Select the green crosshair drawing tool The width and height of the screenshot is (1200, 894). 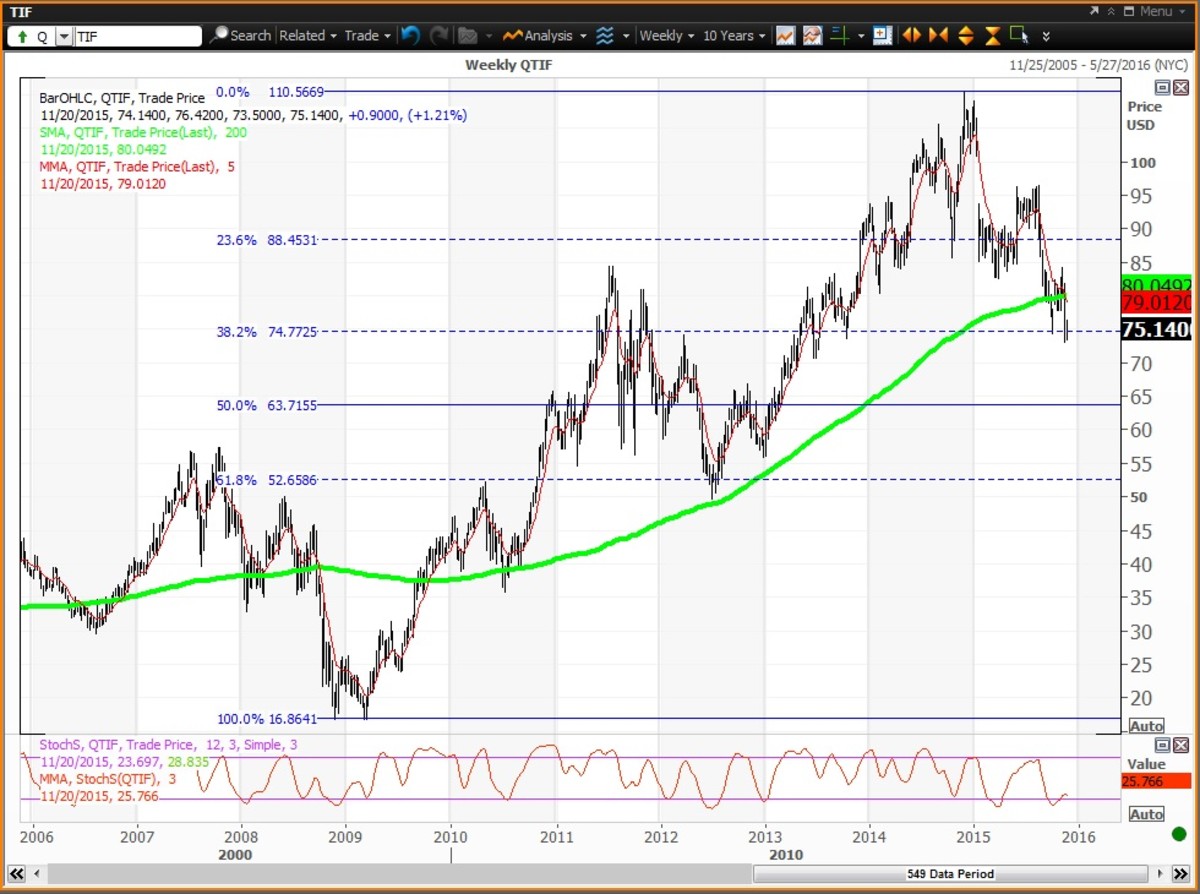tap(838, 36)
